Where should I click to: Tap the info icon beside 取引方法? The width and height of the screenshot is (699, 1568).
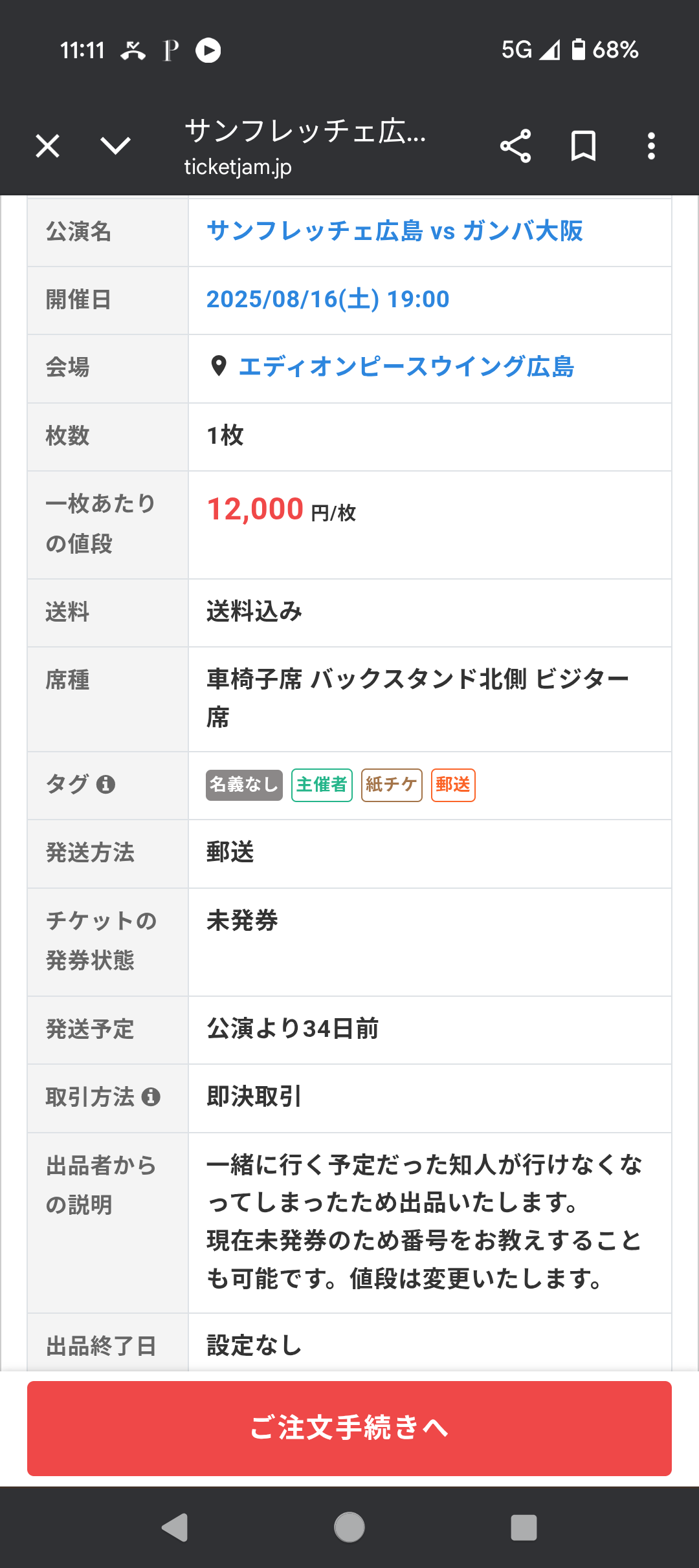coord(151,1097)
